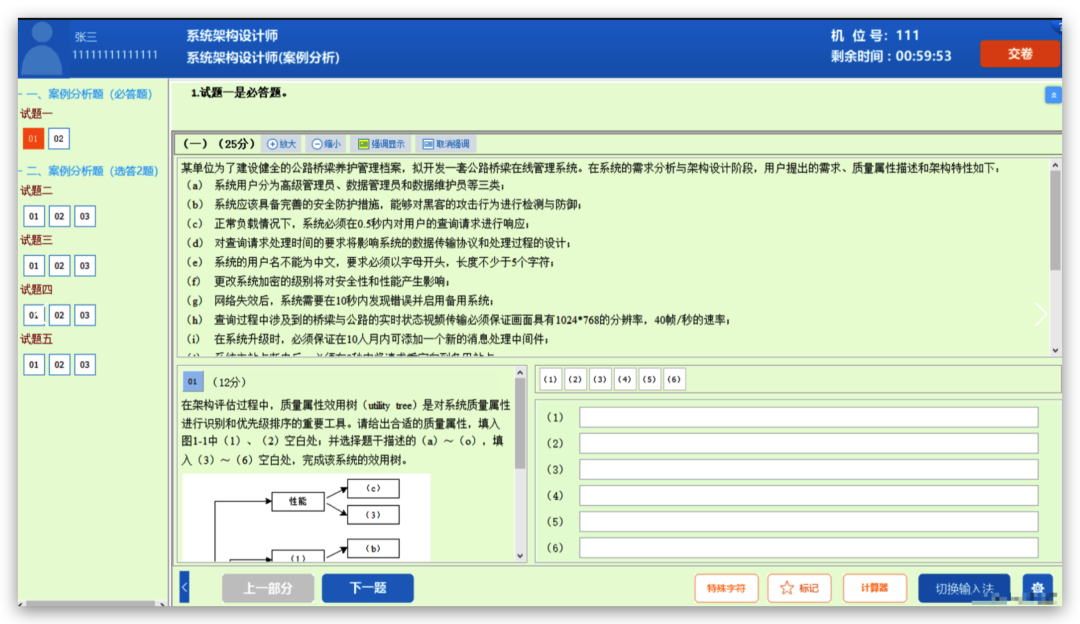Click the candidate avatar icon

coord(41,48)
